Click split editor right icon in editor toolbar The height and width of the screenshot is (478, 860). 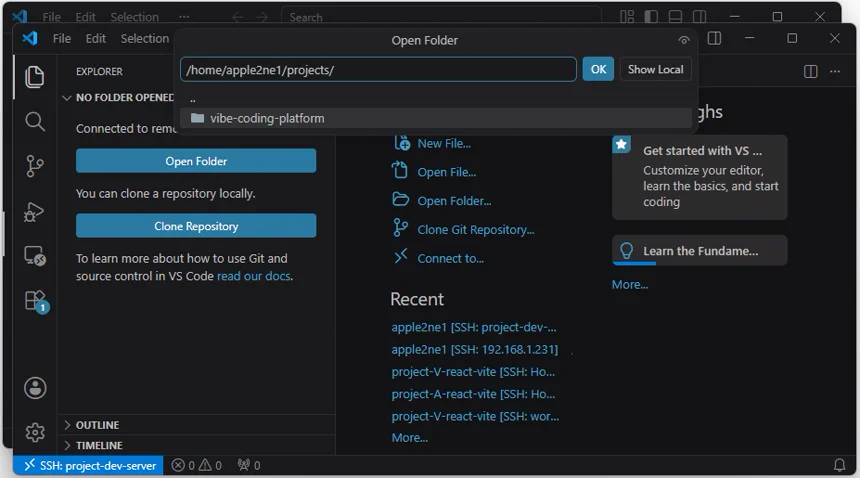click(x=810, y=71)
